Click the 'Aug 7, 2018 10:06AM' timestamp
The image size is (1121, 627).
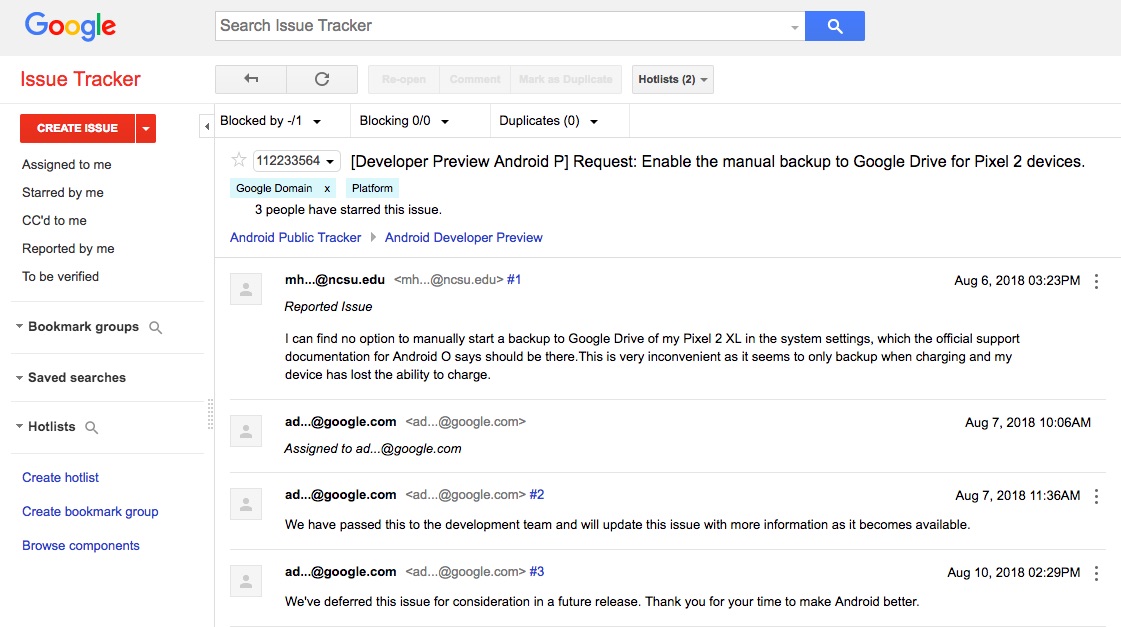point(1028,423)
